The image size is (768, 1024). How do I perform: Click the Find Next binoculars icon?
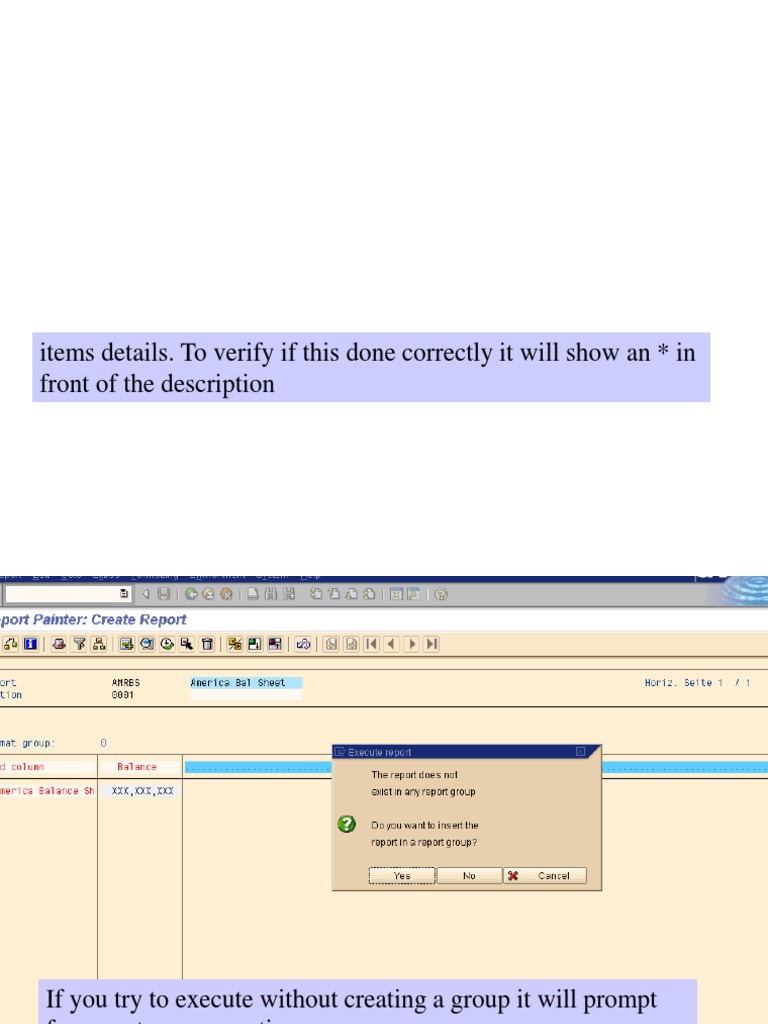(x=289, y=594)
